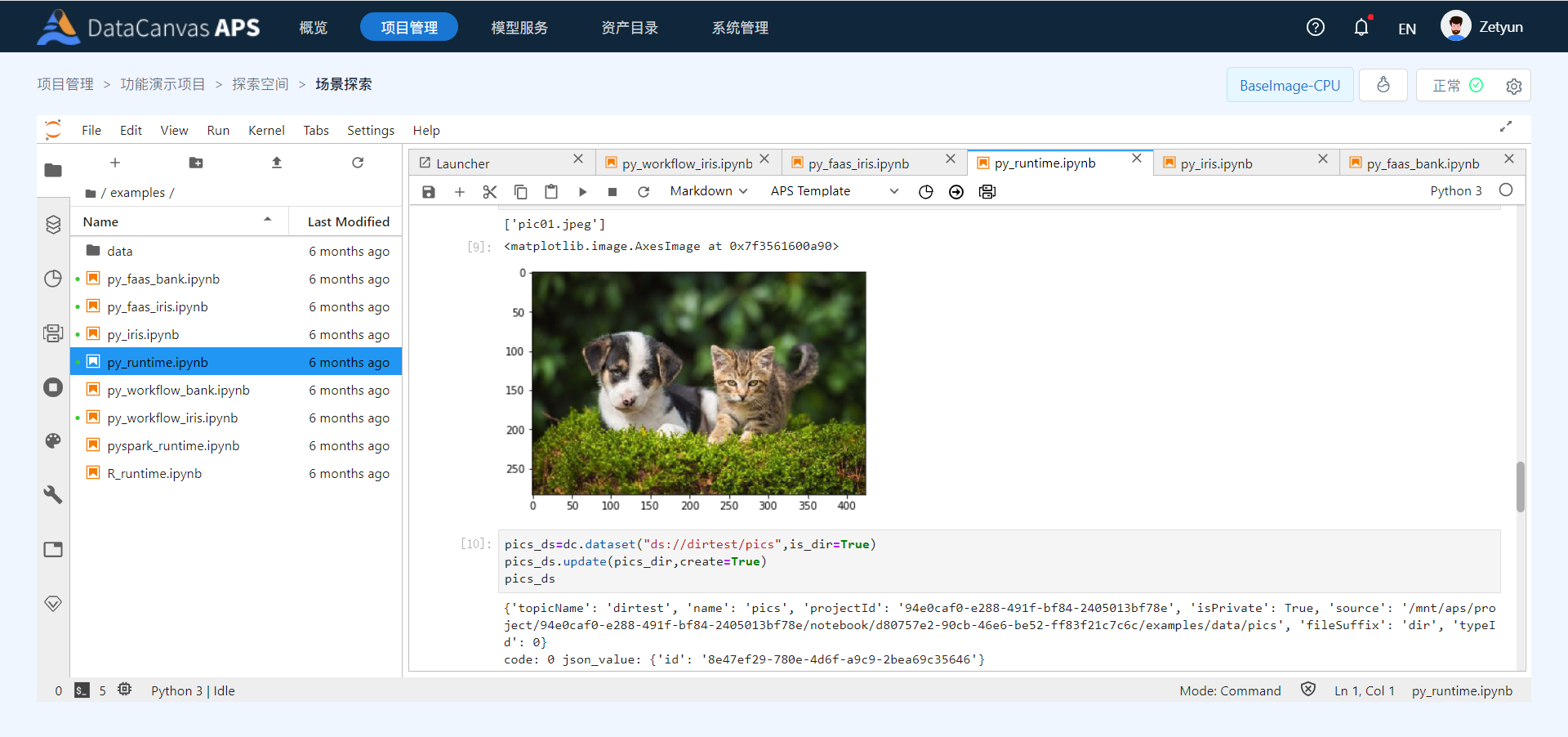Open the Kernel menu

coord(266,131)
